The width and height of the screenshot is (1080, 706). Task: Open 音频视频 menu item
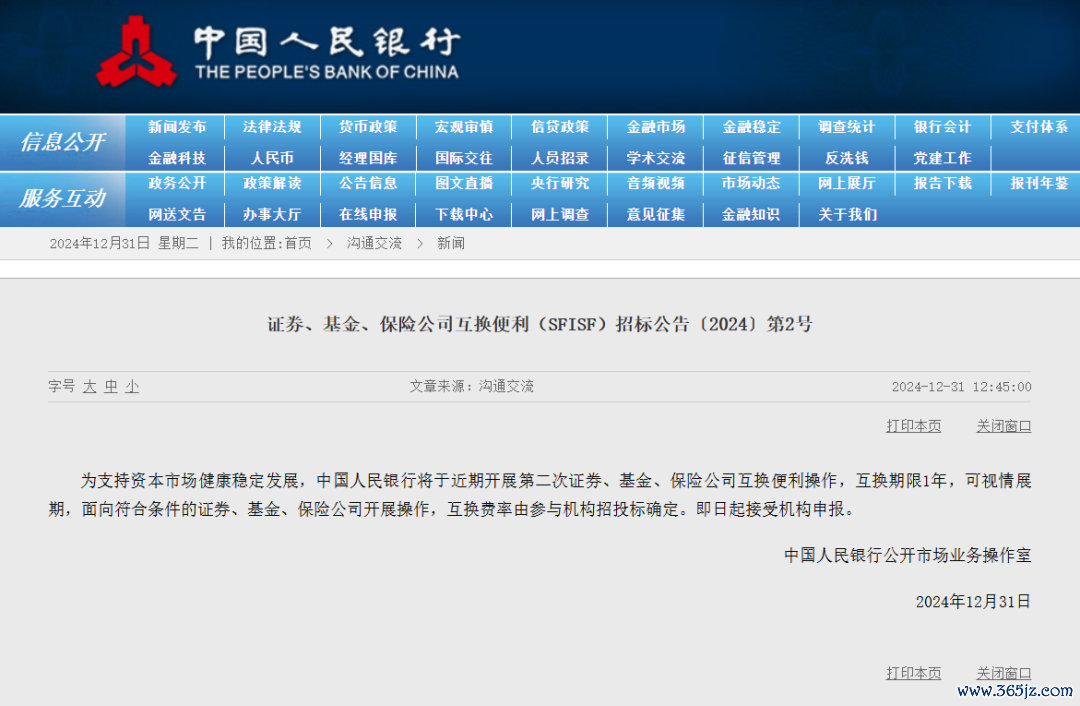(x=656, y=183)
